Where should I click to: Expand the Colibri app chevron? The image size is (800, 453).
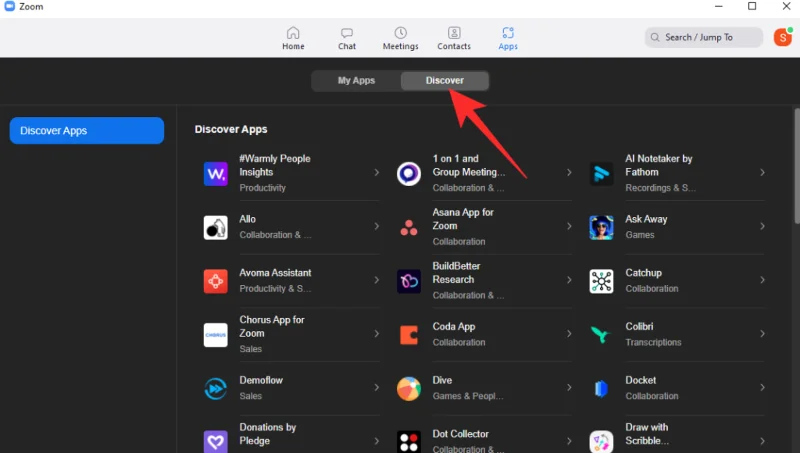(762, 335)
